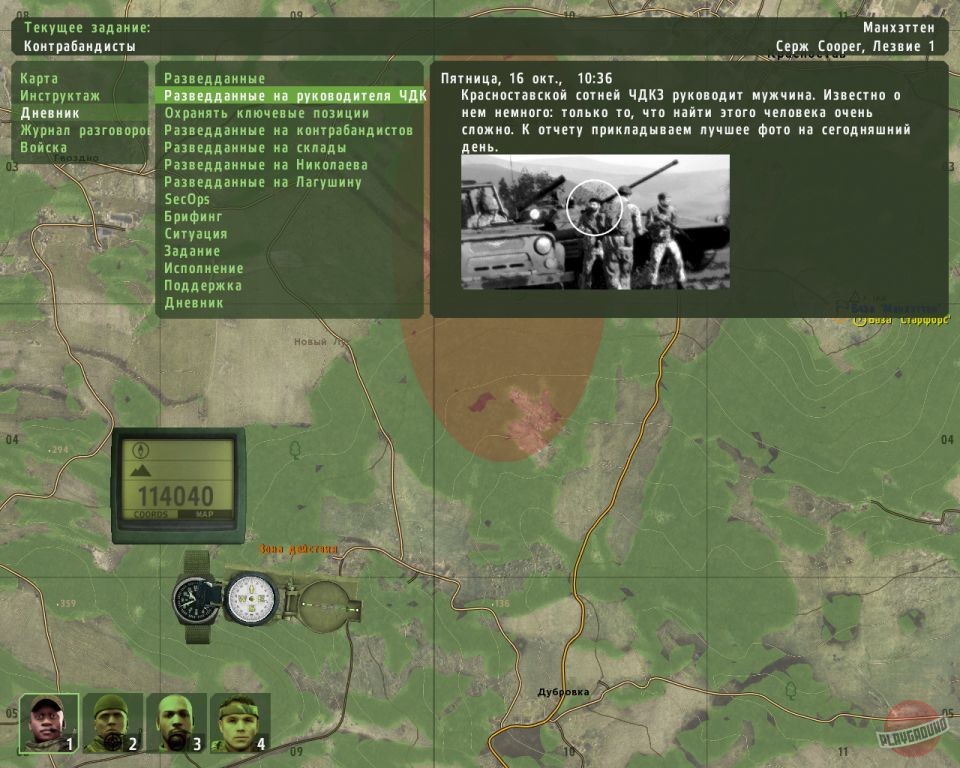
Task: Click the black-and-white intel photo
Action: pyautogui.click(x=595, y=221)
